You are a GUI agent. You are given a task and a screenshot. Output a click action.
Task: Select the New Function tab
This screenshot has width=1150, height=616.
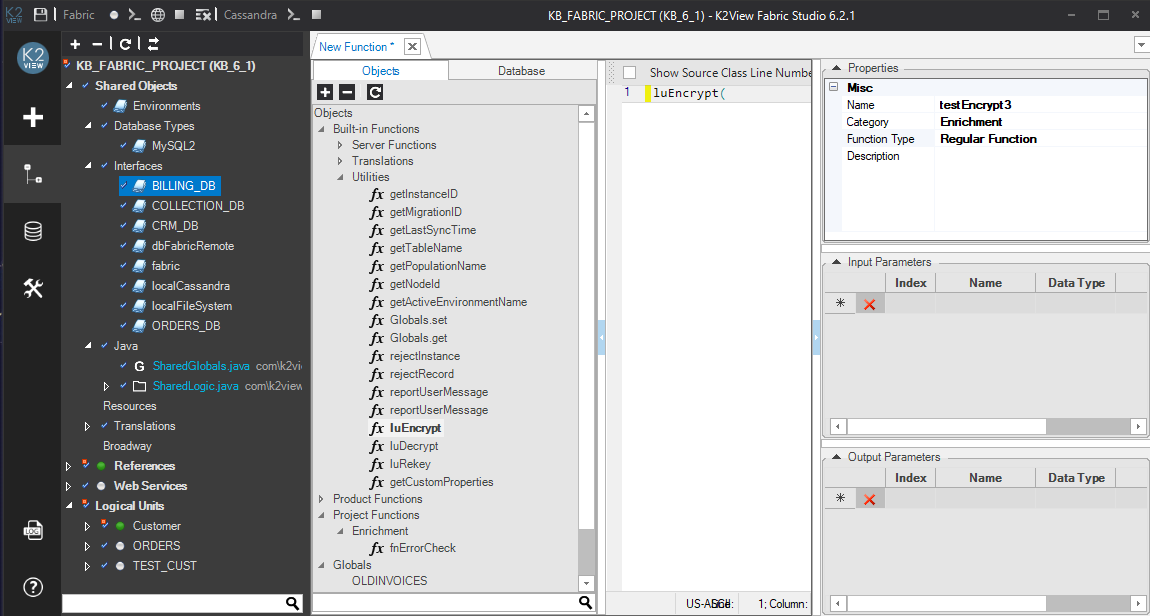point(356,46)
